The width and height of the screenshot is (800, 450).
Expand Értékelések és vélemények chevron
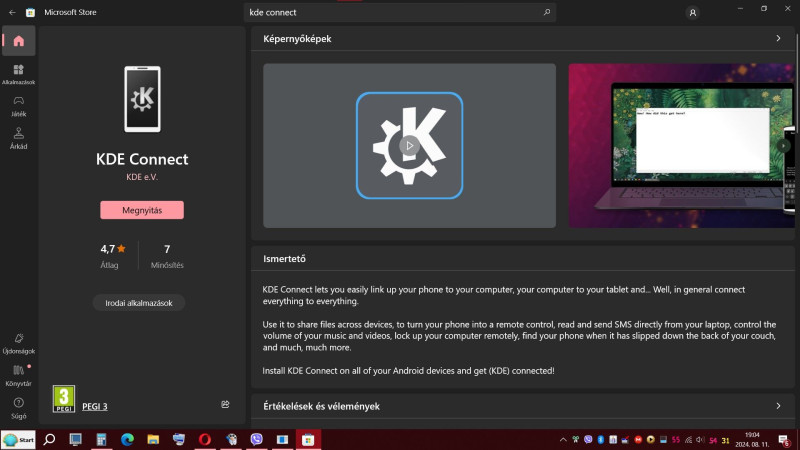point(778,406)
